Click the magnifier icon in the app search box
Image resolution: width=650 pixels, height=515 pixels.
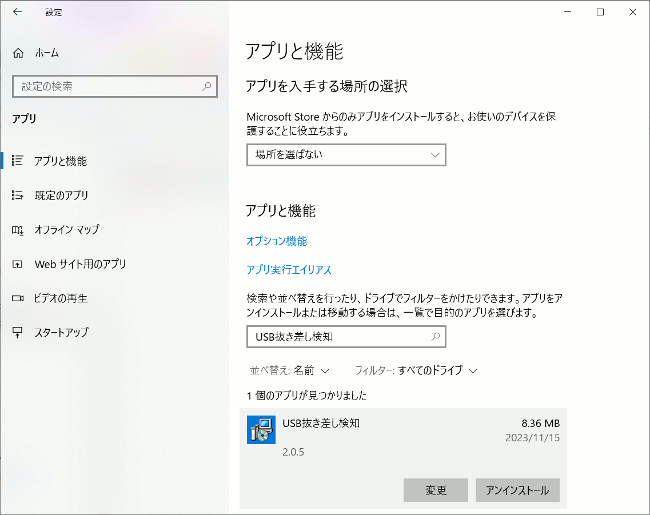(435, 336)
